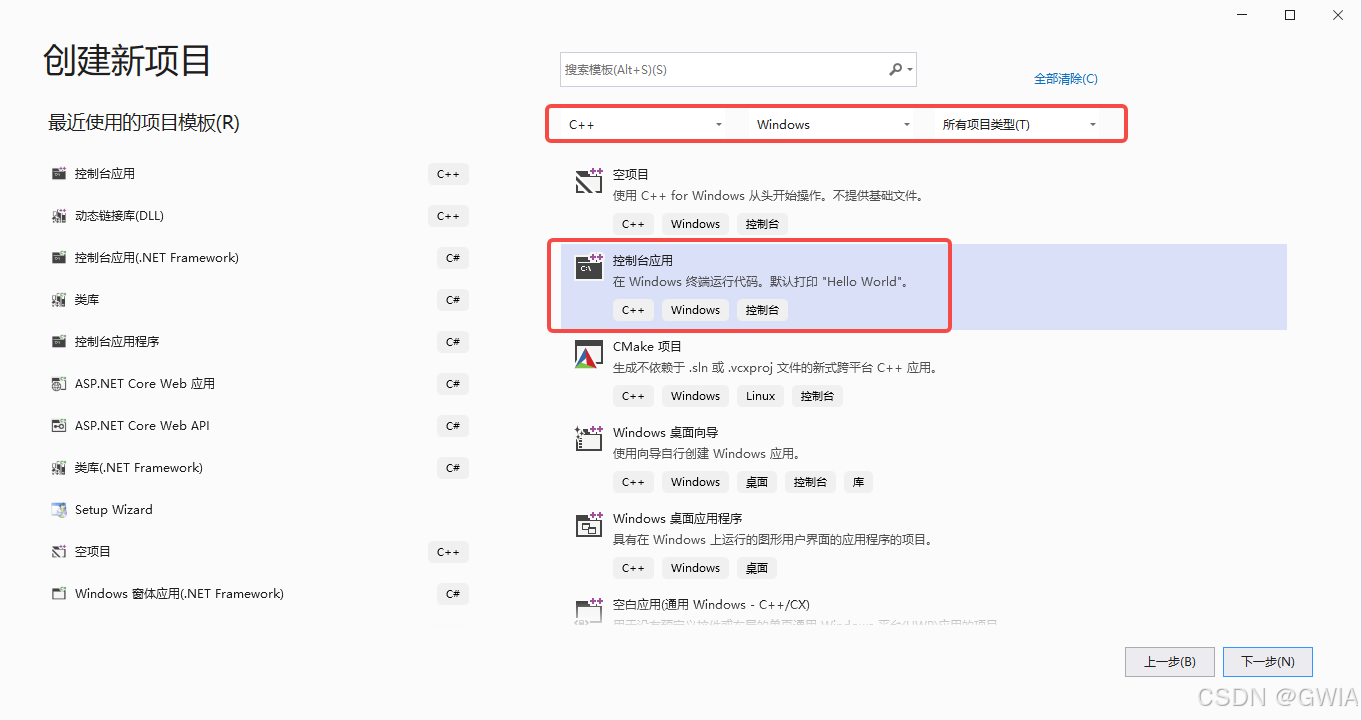This screenshot has width=1362, height=720.
Task: Click the highlighted 控制台应用 template icon
Action: click(x=589, y=267)
